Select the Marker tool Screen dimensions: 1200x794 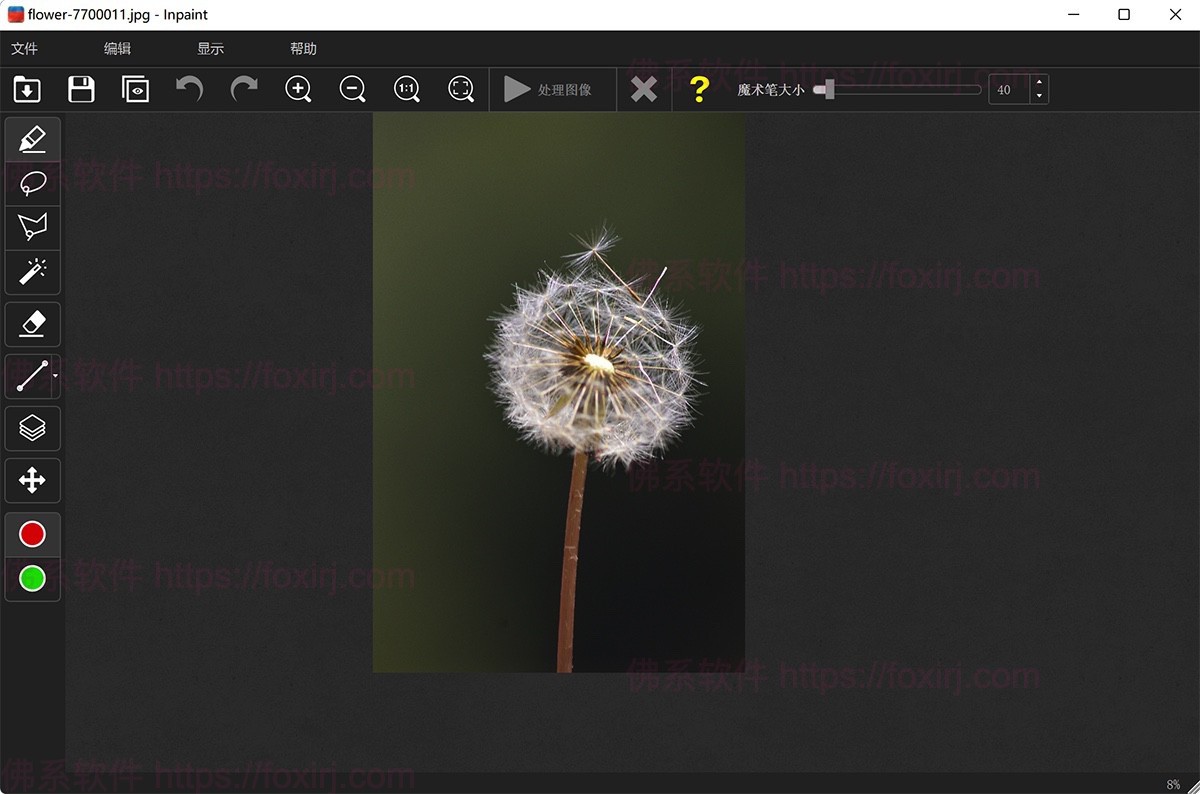click(x=33, y=139)
